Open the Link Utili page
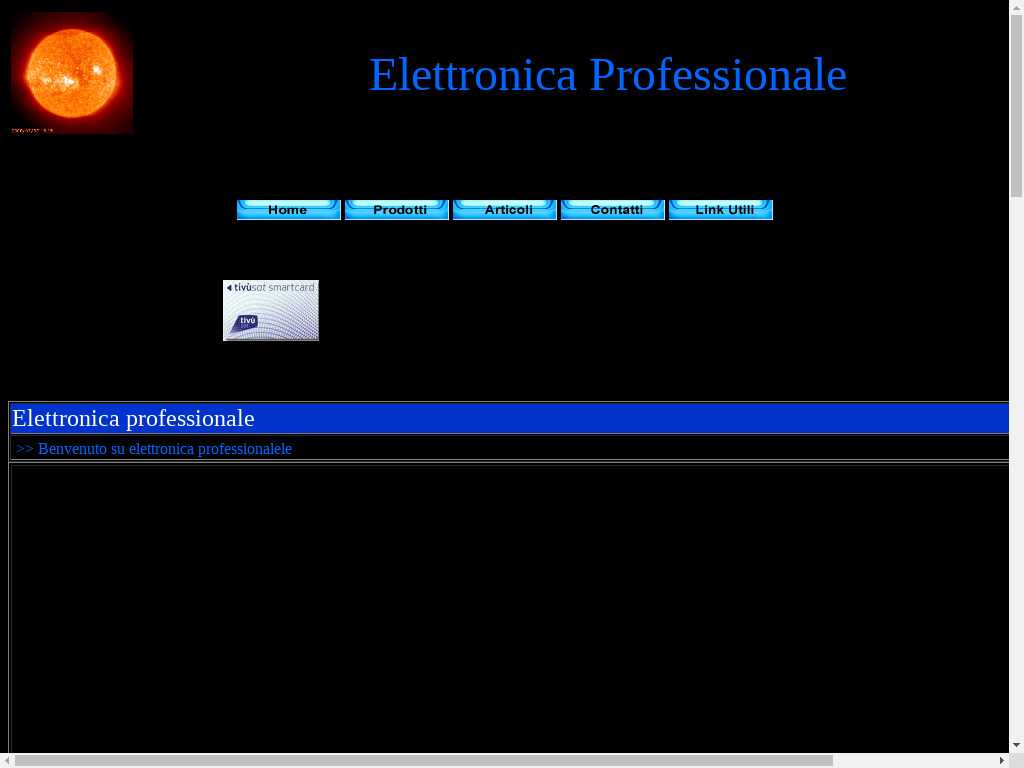1024x768 pixels. [x=720, y=210]
